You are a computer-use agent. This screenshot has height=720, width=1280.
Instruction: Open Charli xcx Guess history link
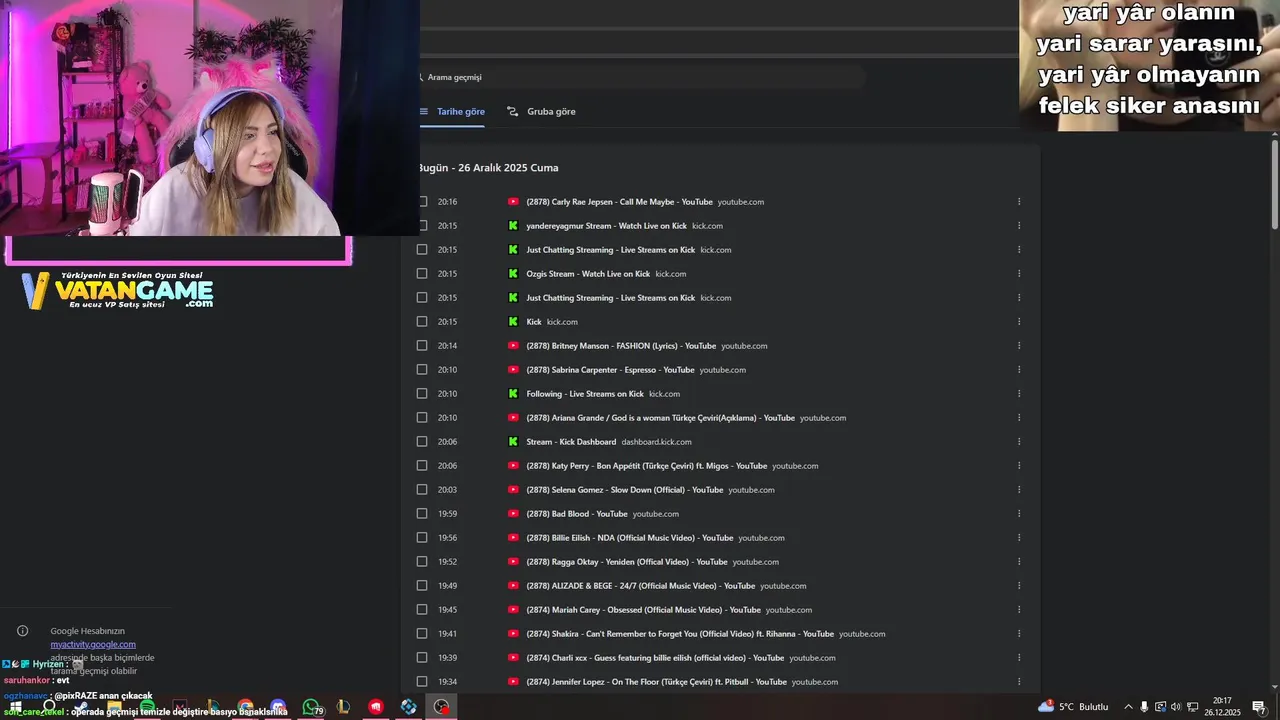tap(655, 658)
